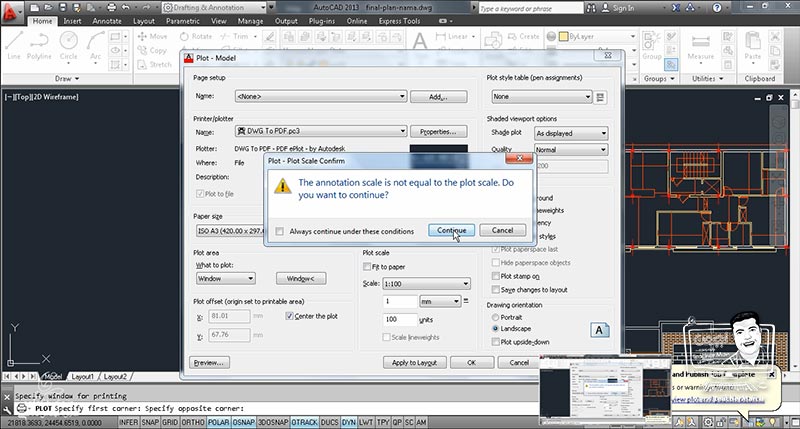
Task: Click Apply to Layout button
Action: [x=414, y=363]
